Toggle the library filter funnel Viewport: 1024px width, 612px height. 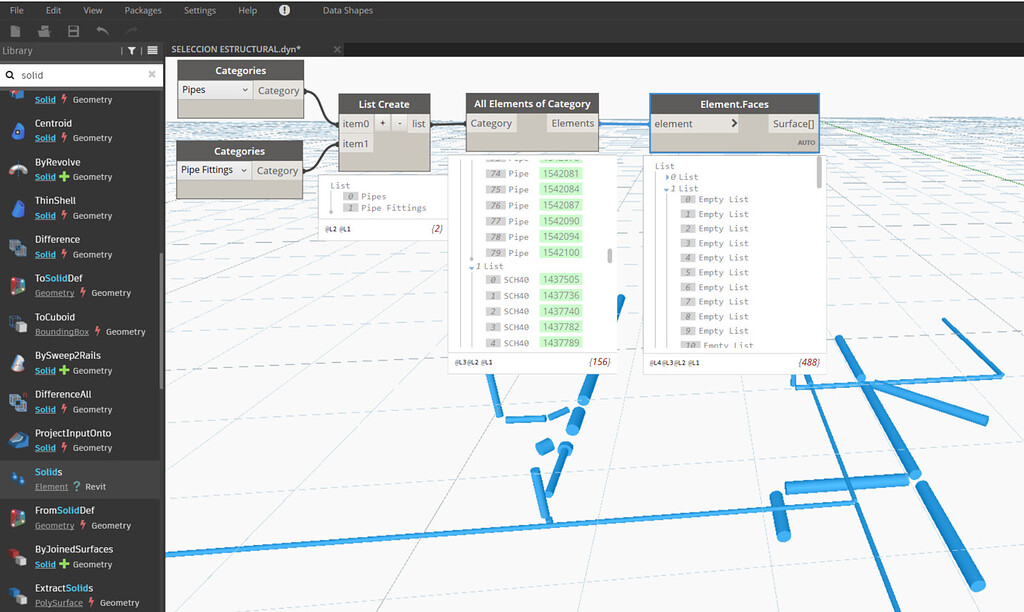click(131, 49)
